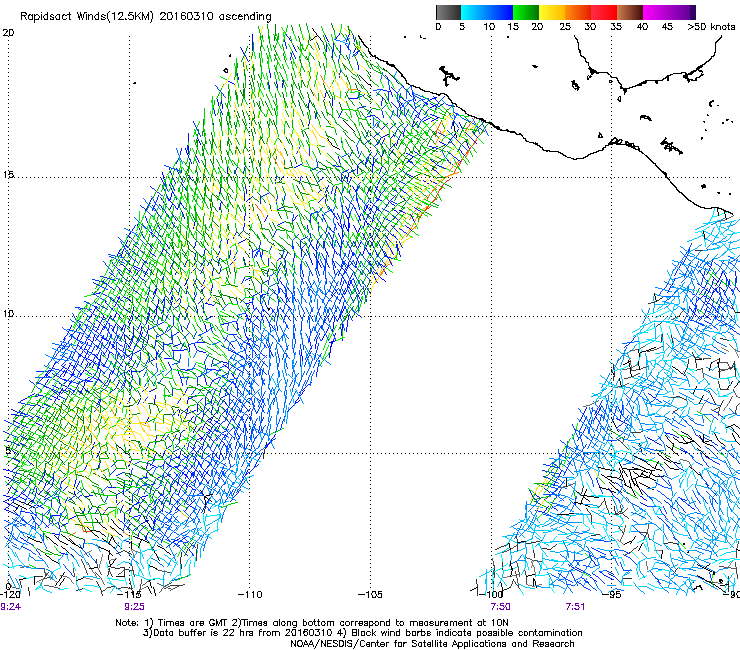This screenshot has width=740, height=650.
Task: Click the longitude label '-110'
Action: pyautogui.click(x=250, y=594)
